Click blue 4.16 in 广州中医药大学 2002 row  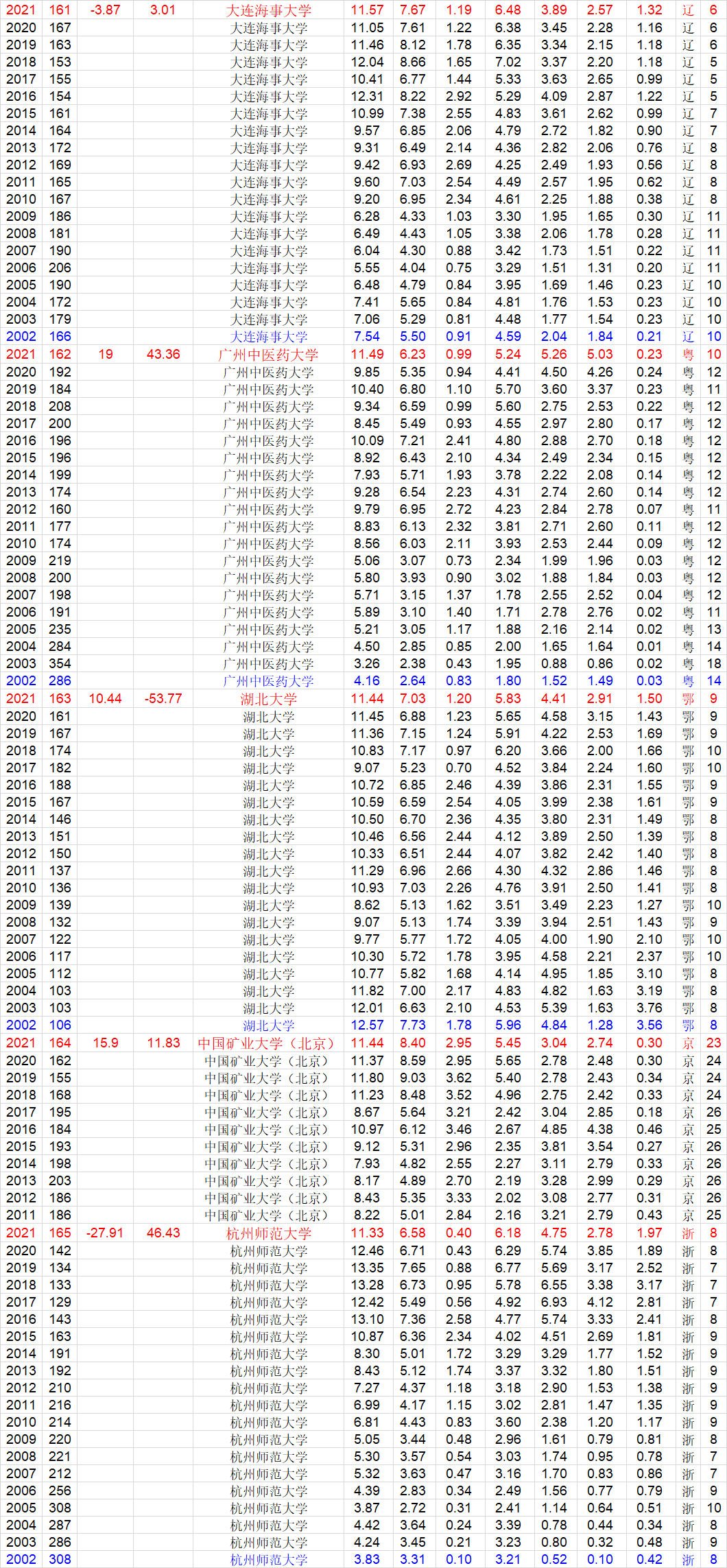point(367,681)
